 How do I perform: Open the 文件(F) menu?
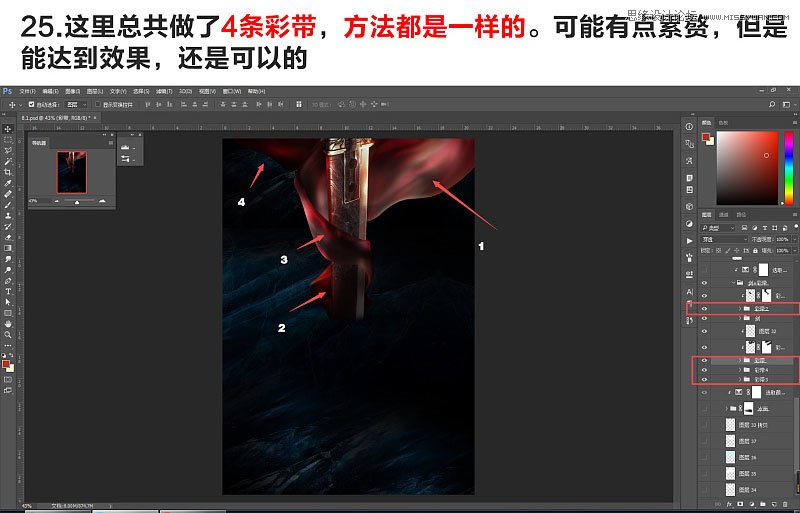click(28, 91)
